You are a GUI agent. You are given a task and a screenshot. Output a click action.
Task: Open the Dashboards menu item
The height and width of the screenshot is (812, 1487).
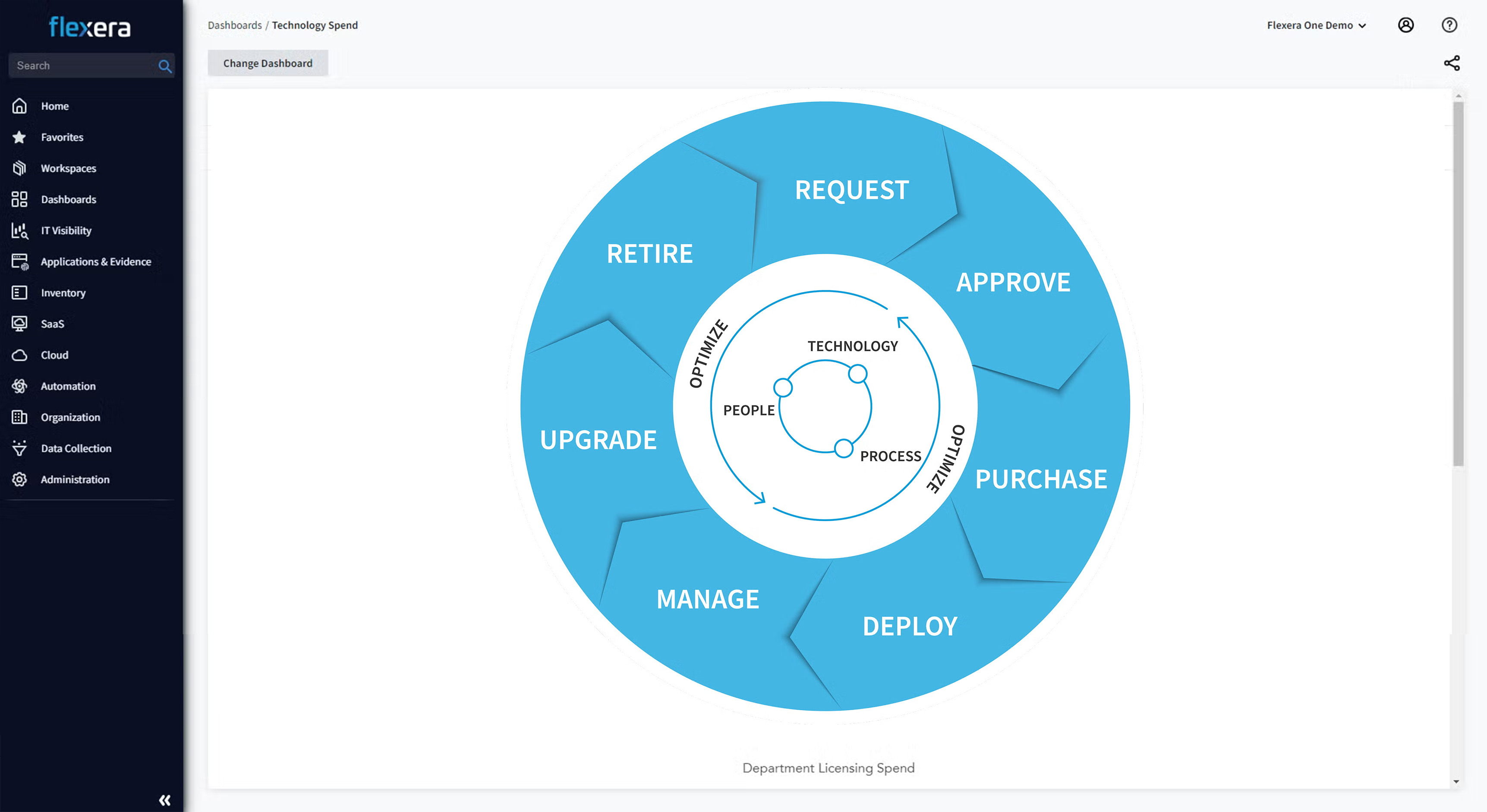click(x=68, y=200)
